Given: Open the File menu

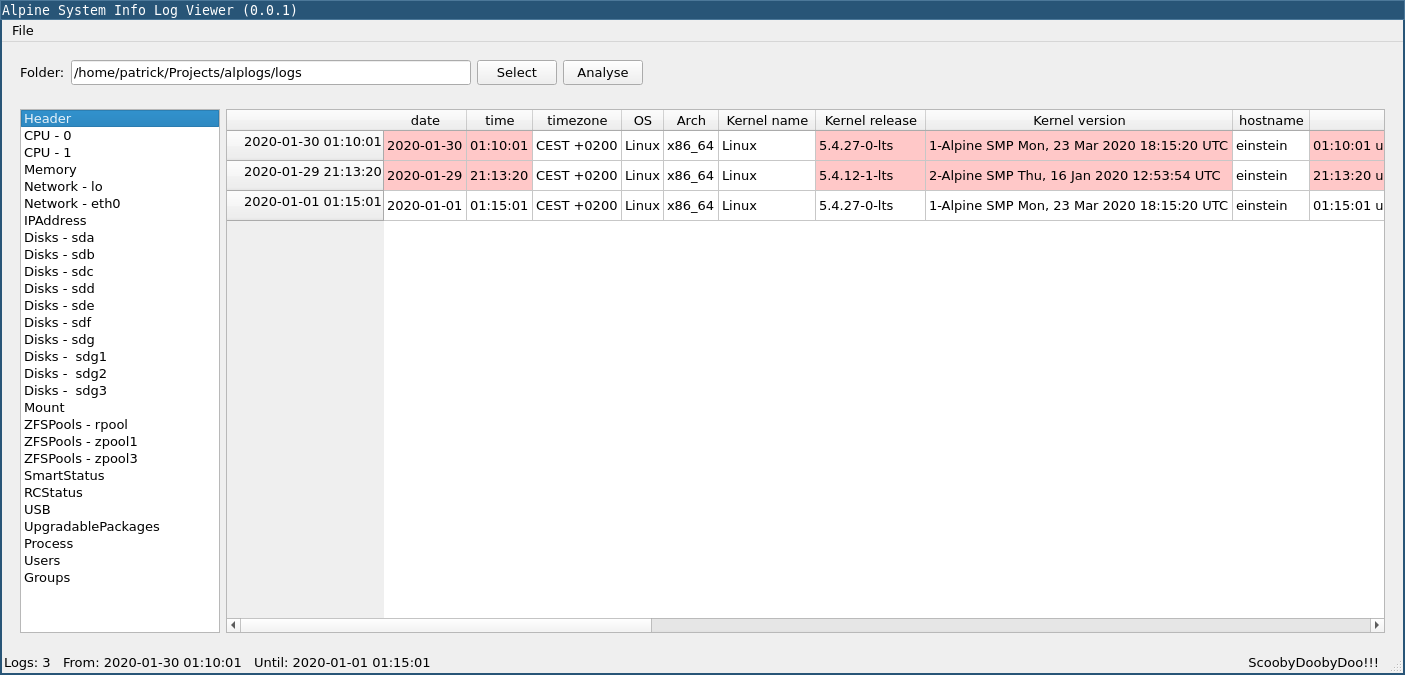Looking at the screenshot, I should click(23, 31).
